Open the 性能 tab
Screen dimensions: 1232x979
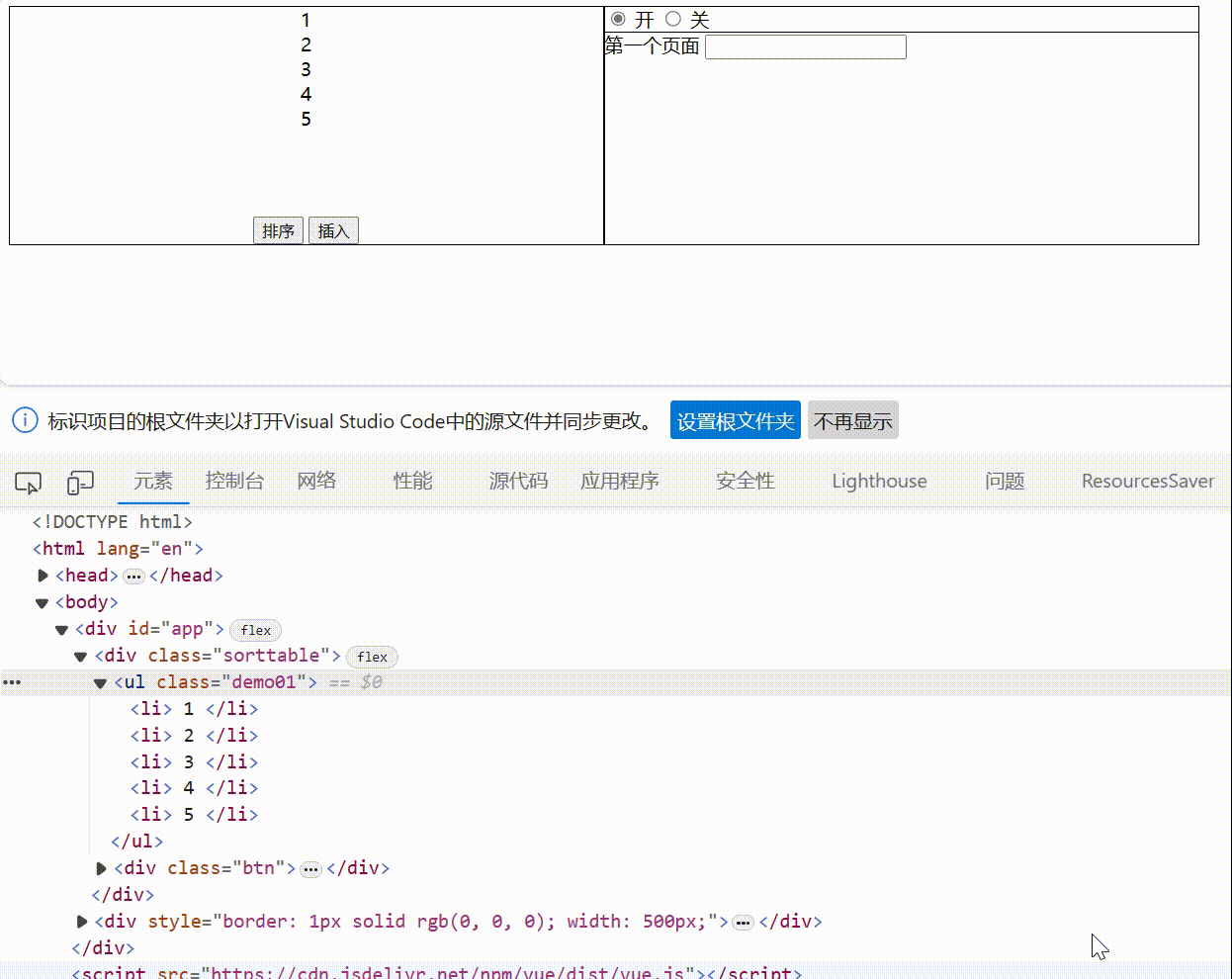(412, 481)
